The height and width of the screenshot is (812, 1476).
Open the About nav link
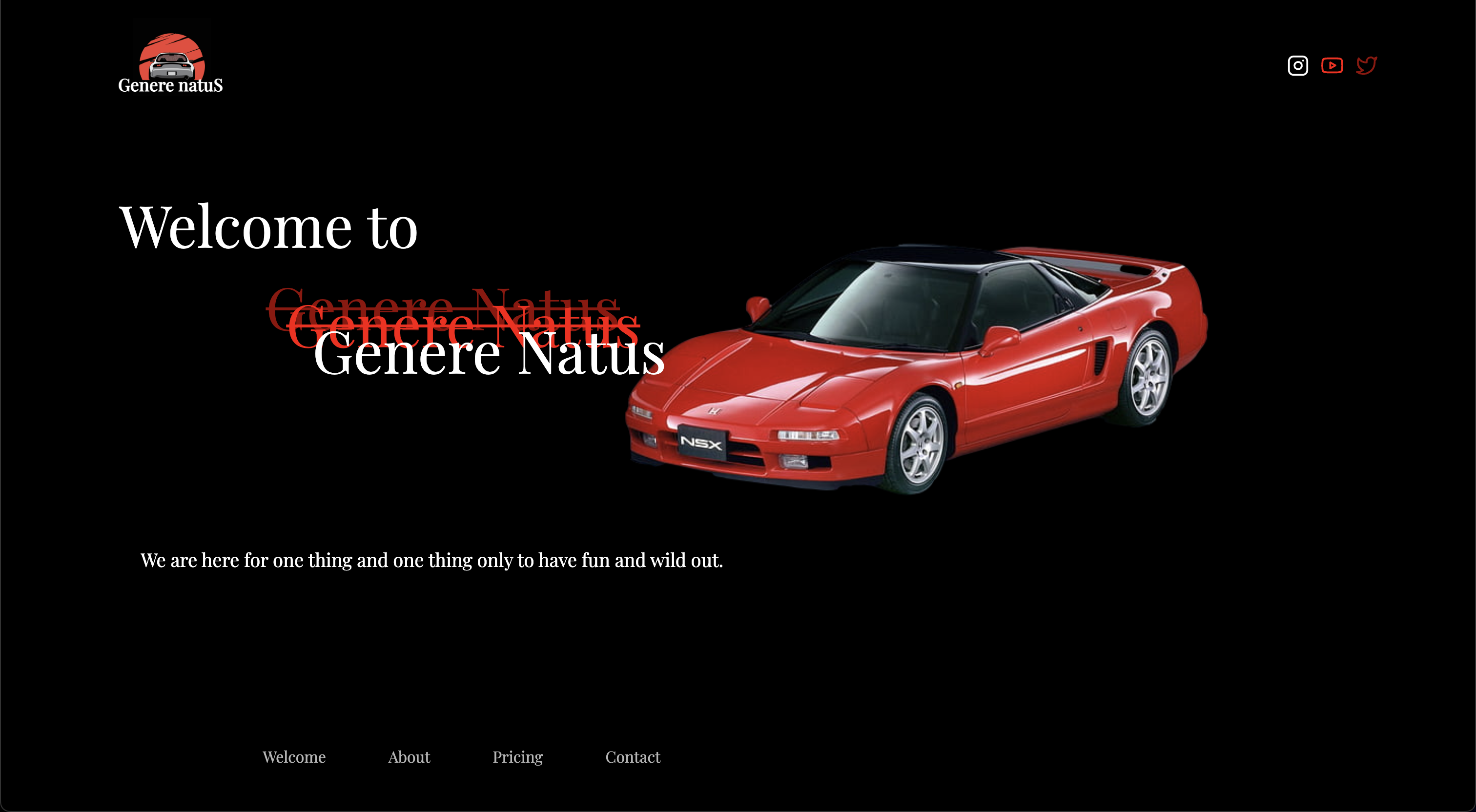409,757
